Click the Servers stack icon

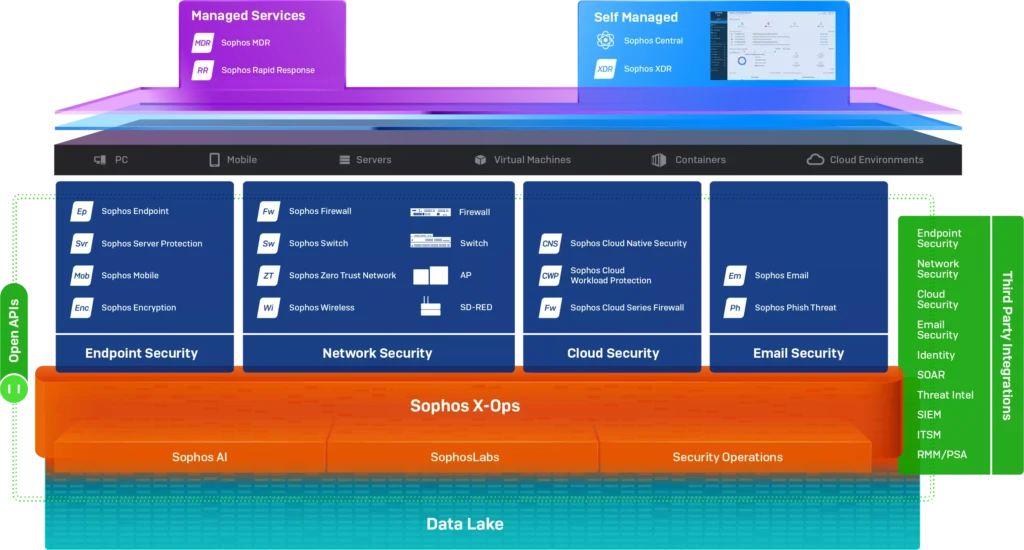[345, 160]
